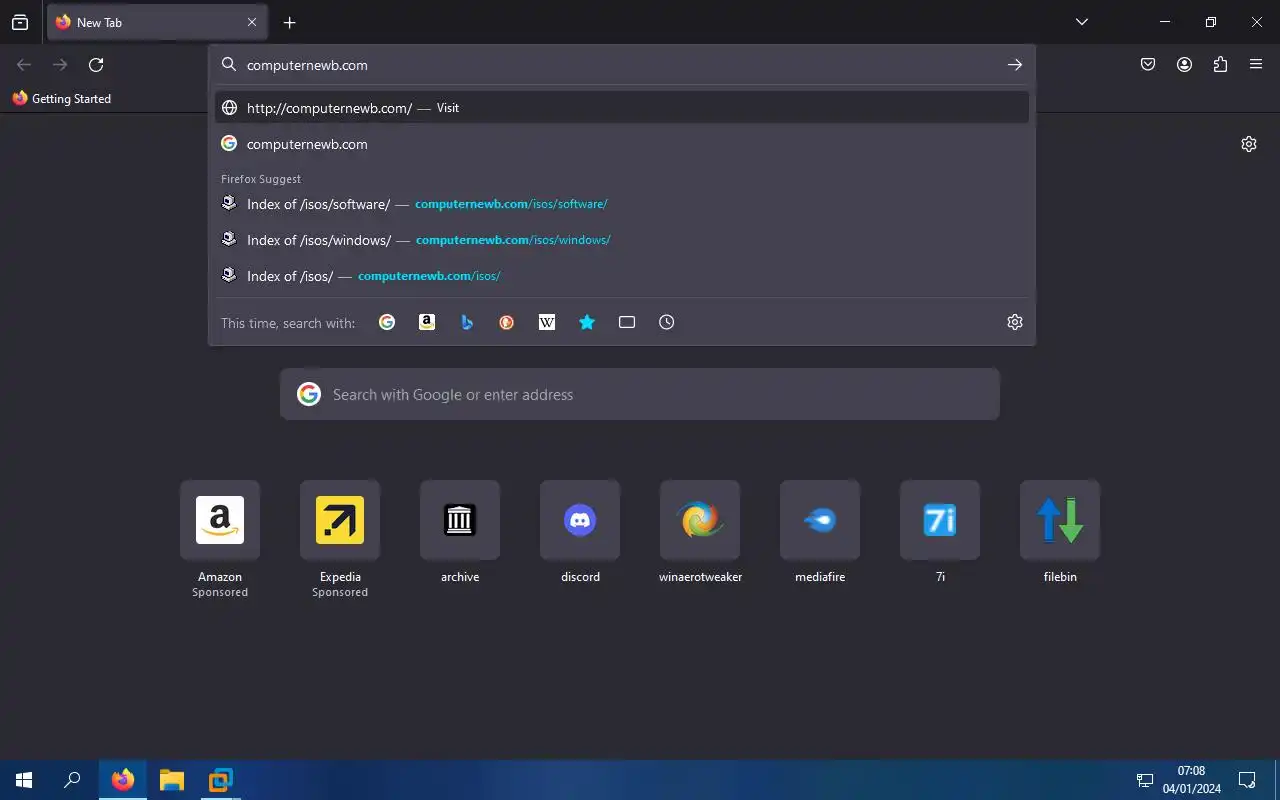The height and width of the screenshot is (800, 1280).
Task: Select the New Tab tab
Action: point(157,22)
